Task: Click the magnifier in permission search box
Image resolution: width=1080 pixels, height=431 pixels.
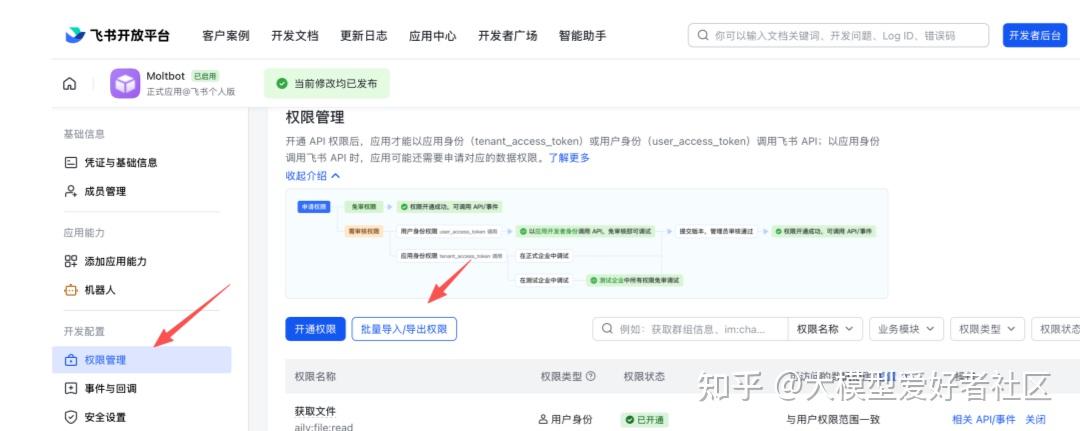Action: [x=608, y=329]
